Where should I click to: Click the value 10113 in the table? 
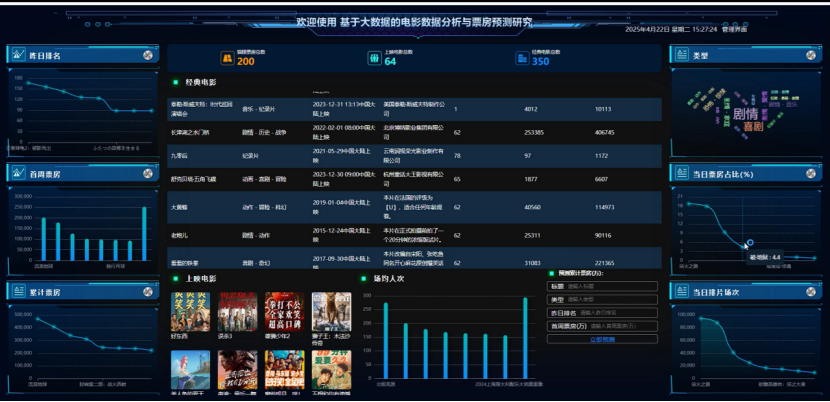(x=603, y=109)
